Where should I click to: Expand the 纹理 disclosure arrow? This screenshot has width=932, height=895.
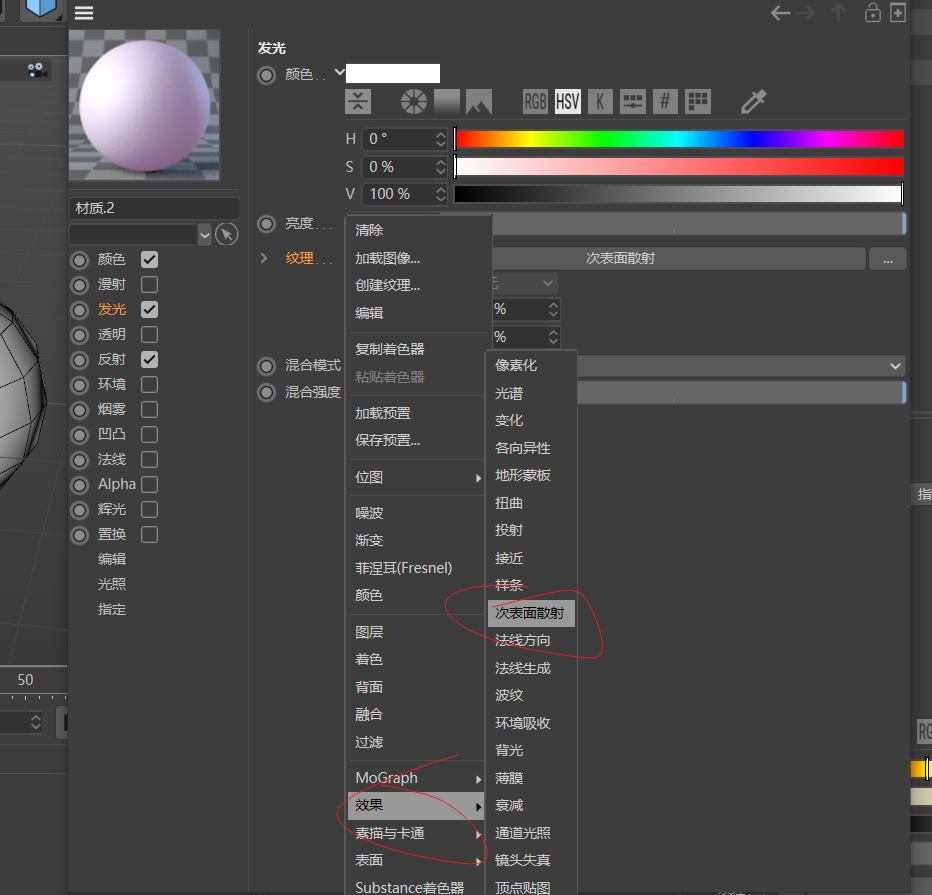point(264,258)
